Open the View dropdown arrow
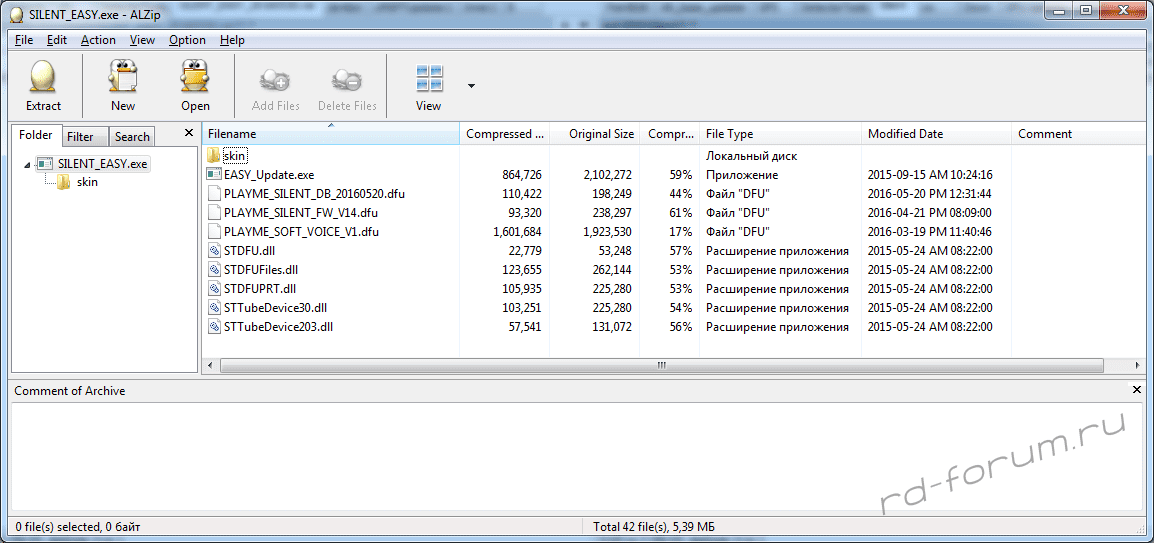The width and height of the screenshot is (1154, 543). [x=471, y=85]
